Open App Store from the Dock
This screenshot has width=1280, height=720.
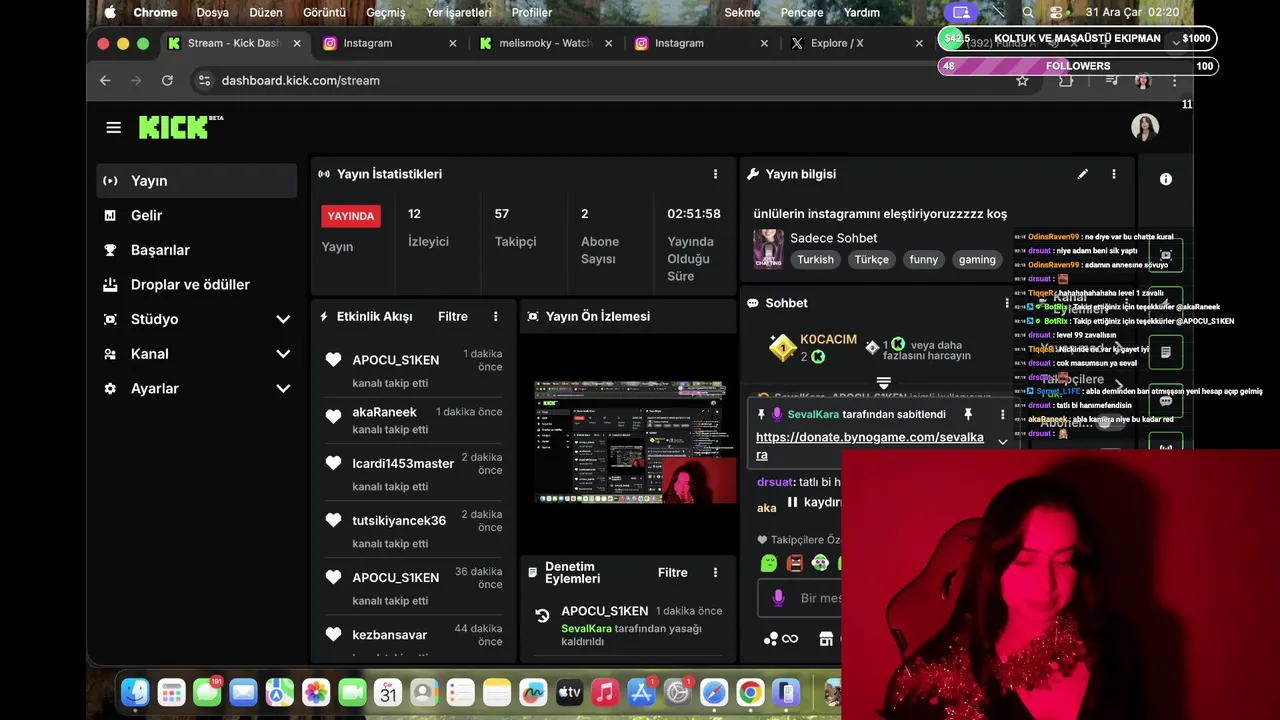[x=641, y=692]
